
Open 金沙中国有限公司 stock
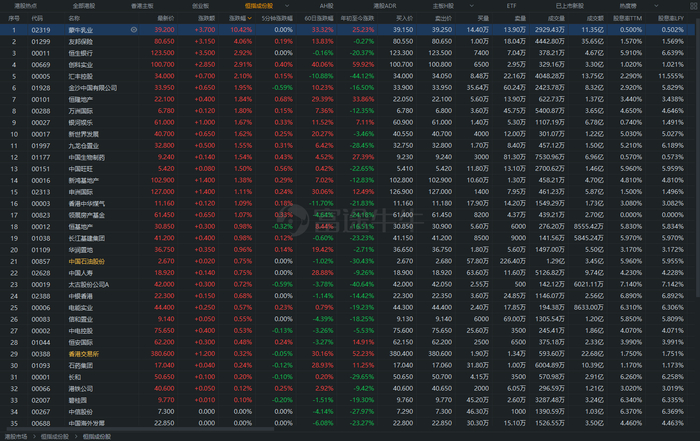92,88
